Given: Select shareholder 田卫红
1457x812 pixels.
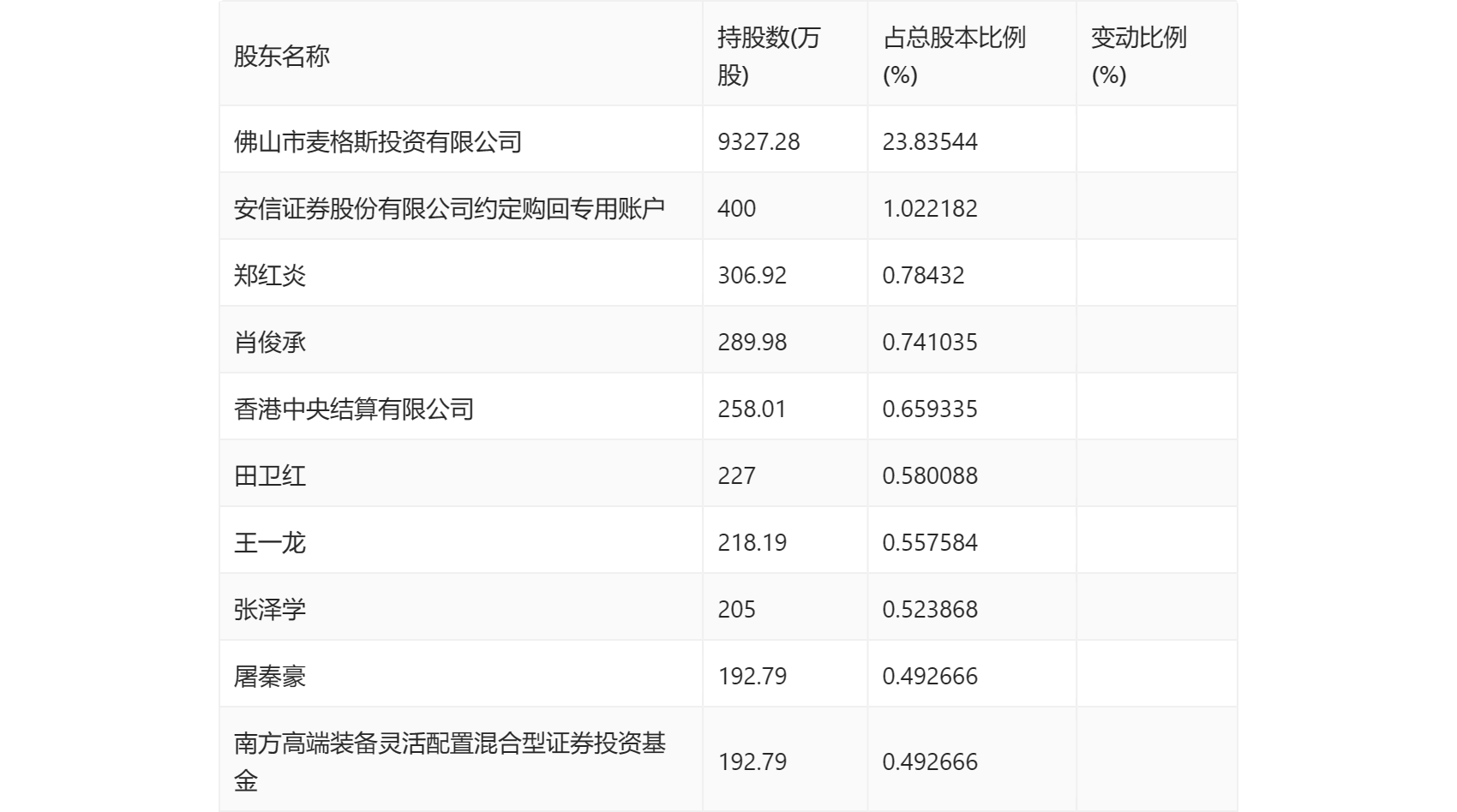Looking at the screenshot, I should (270, 475).
